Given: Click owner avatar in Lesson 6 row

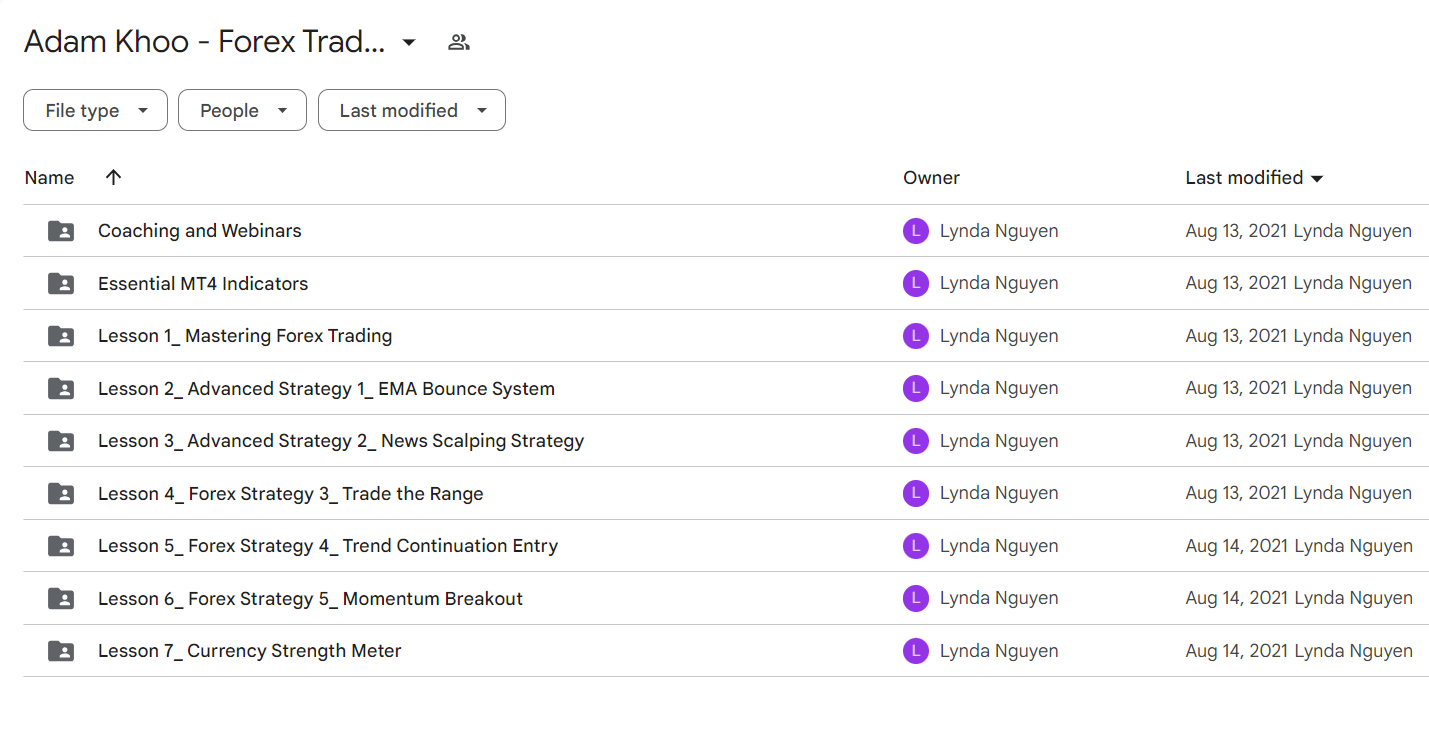Looking at the screenshot, I should pos(916,599).
